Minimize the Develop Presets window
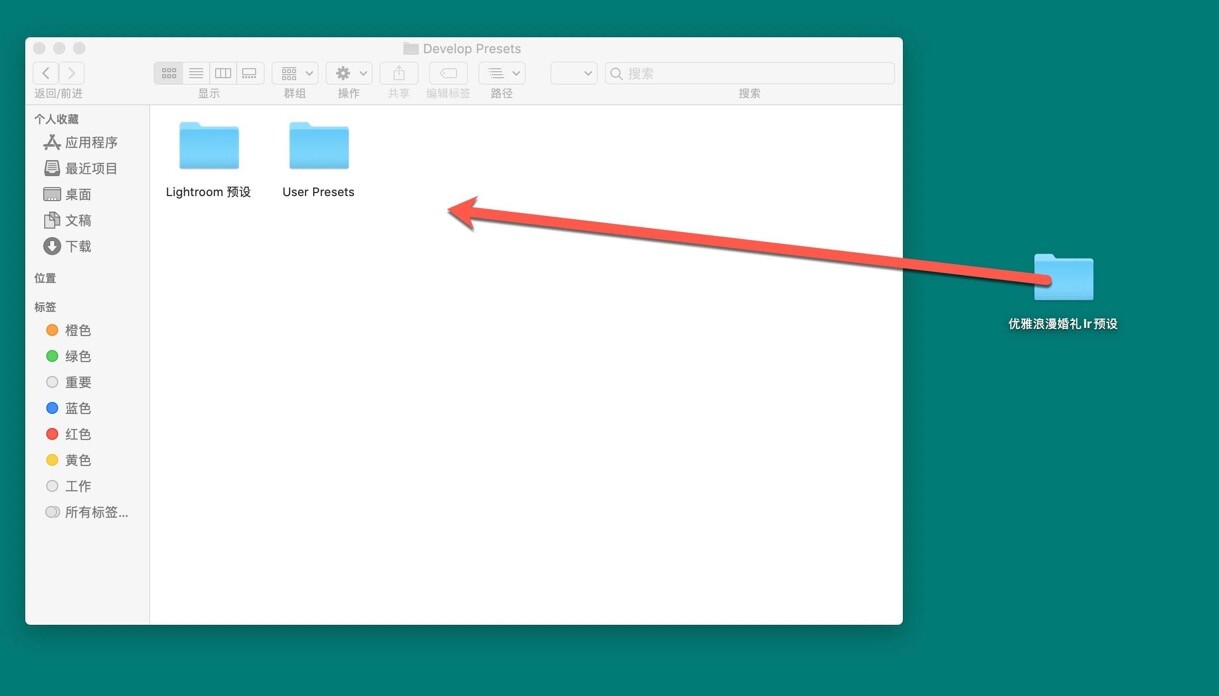This screenshot has height=696, width=1219. pos(59,48)
